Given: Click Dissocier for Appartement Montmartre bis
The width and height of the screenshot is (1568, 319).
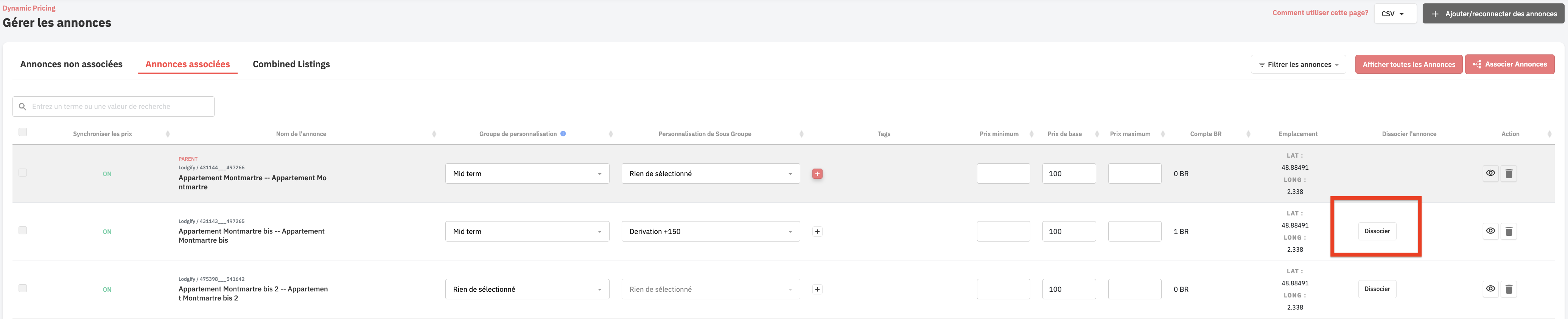Looking at the screenshot, I should [1376, 232].
